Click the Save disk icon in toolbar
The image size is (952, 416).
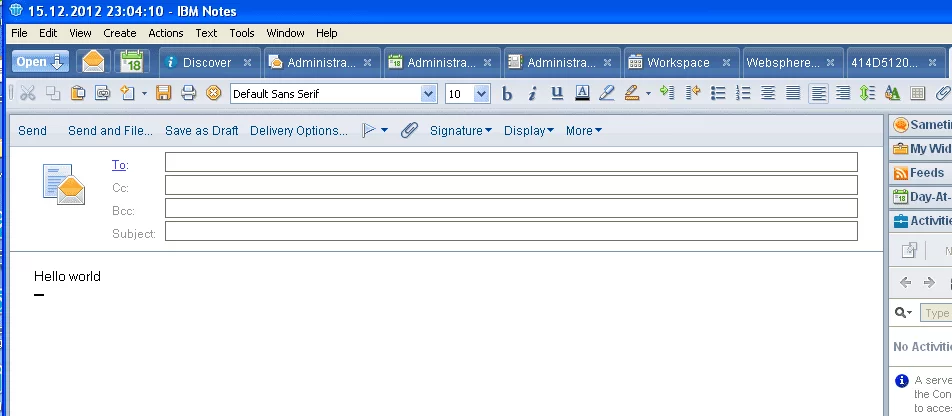pyautogui.click(x=163, y=93)
